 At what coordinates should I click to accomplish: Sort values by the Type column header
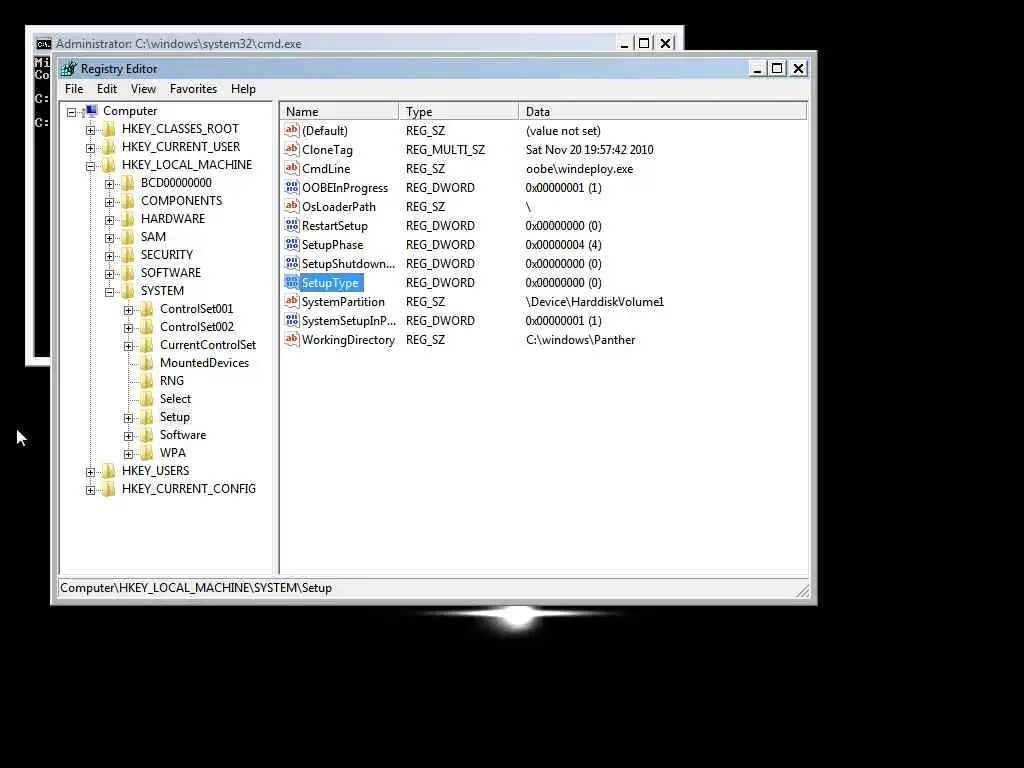click(458, 112)
